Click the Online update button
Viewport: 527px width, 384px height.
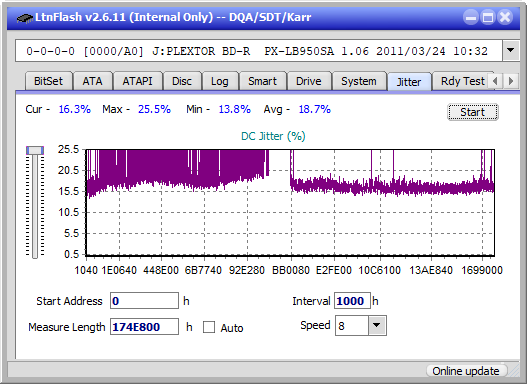(465, 371)
